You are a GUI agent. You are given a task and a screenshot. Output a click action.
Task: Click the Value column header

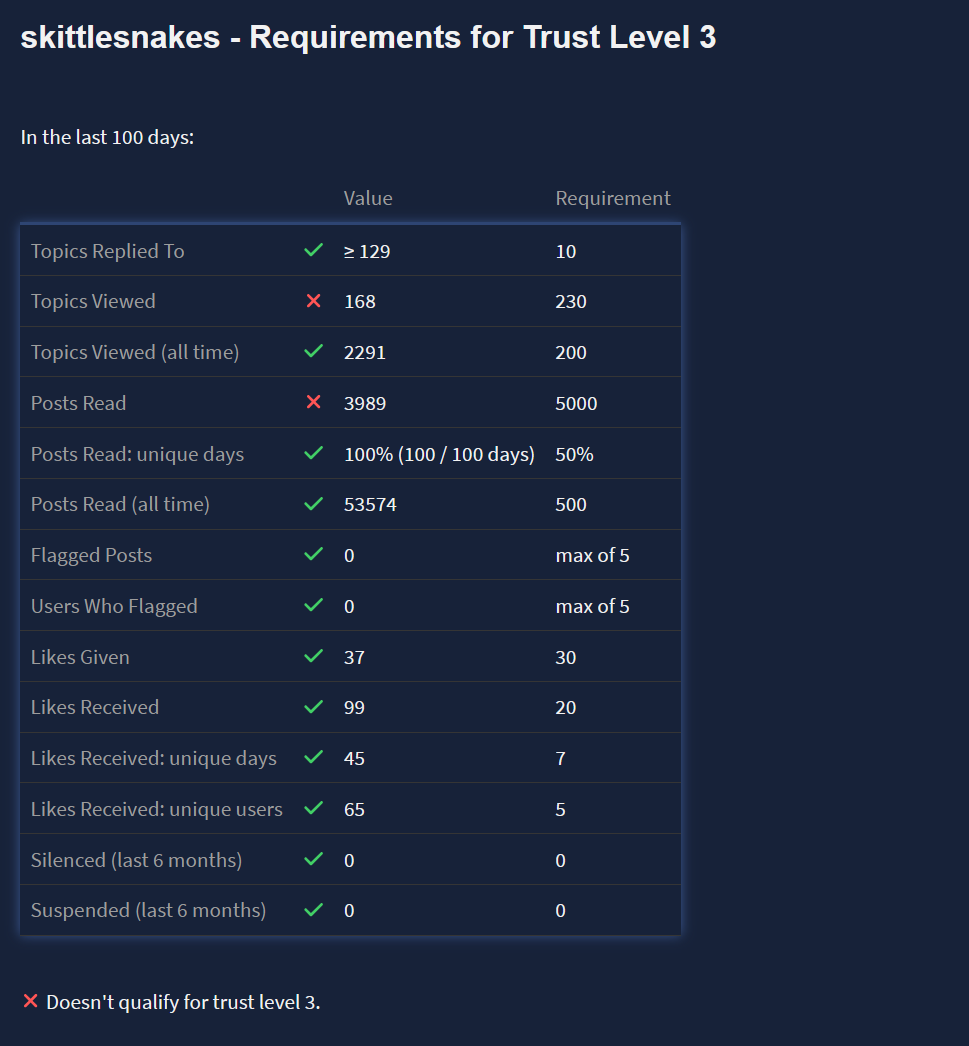point(368,198)
